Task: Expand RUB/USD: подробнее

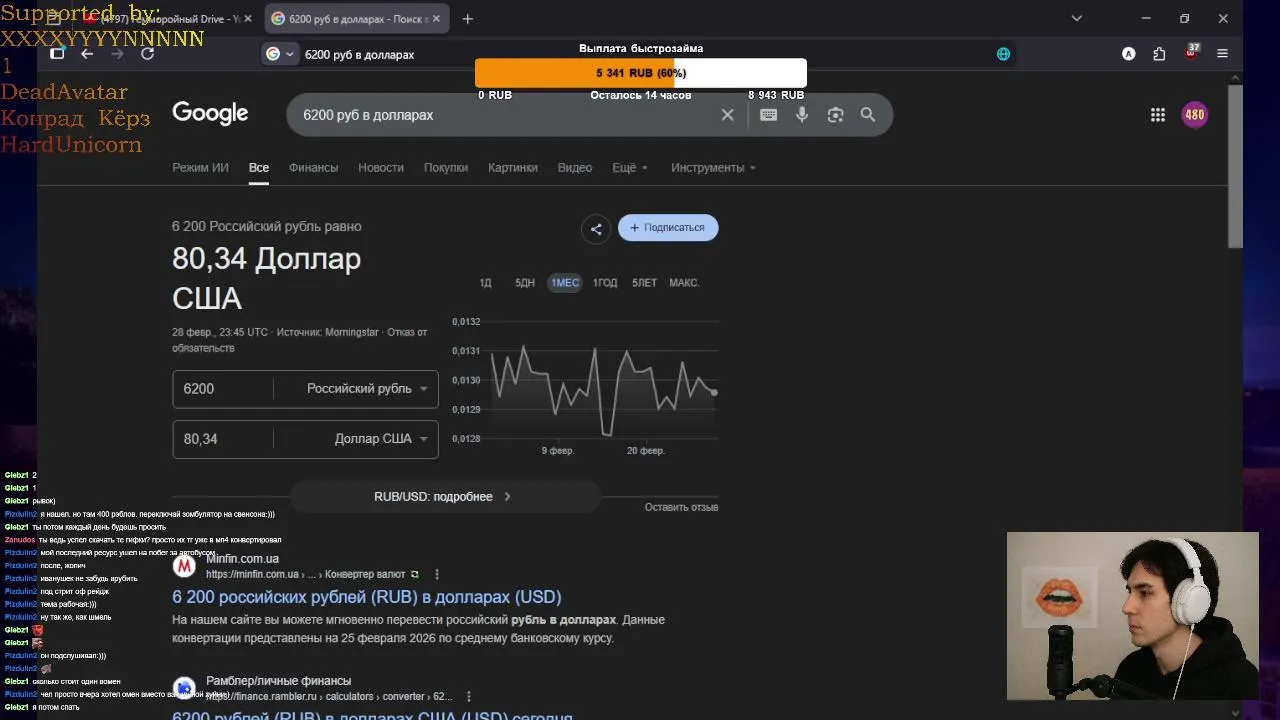Action: pyautogui.click(x=444, y=496)
